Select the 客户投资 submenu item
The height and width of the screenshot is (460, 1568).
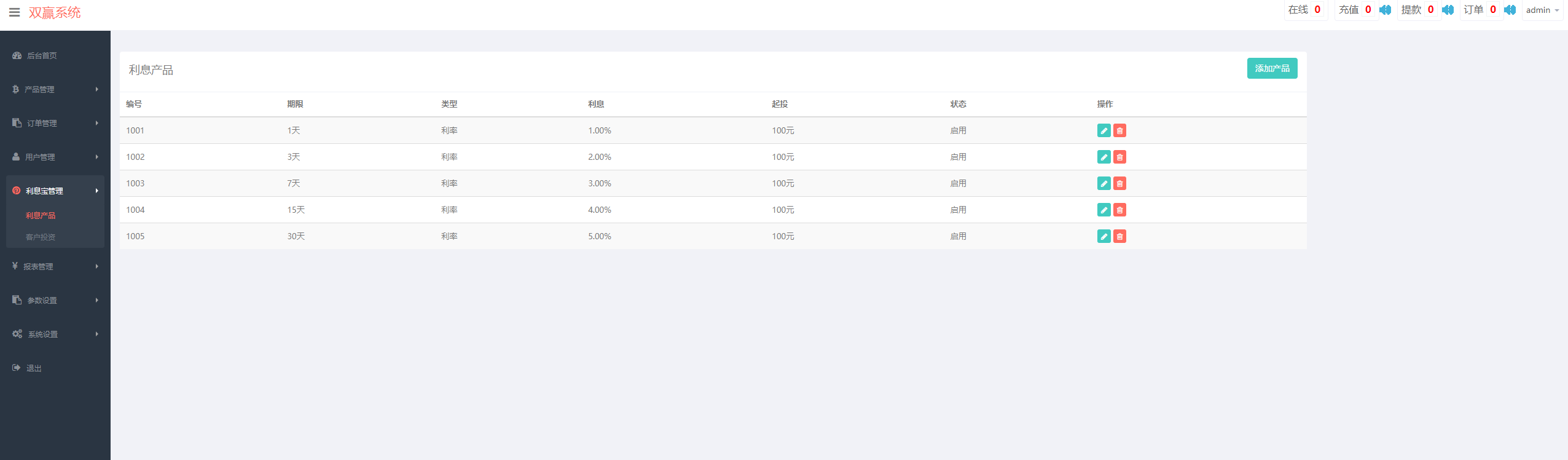[x=41, y=237]
